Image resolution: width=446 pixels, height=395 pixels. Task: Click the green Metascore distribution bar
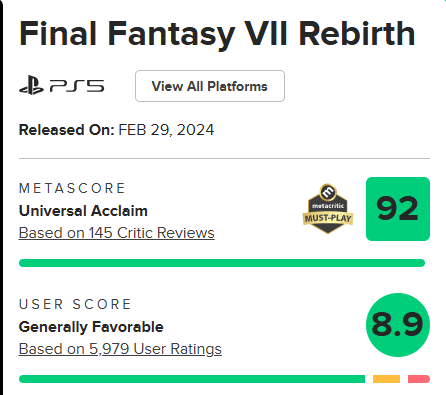point(222,263)
